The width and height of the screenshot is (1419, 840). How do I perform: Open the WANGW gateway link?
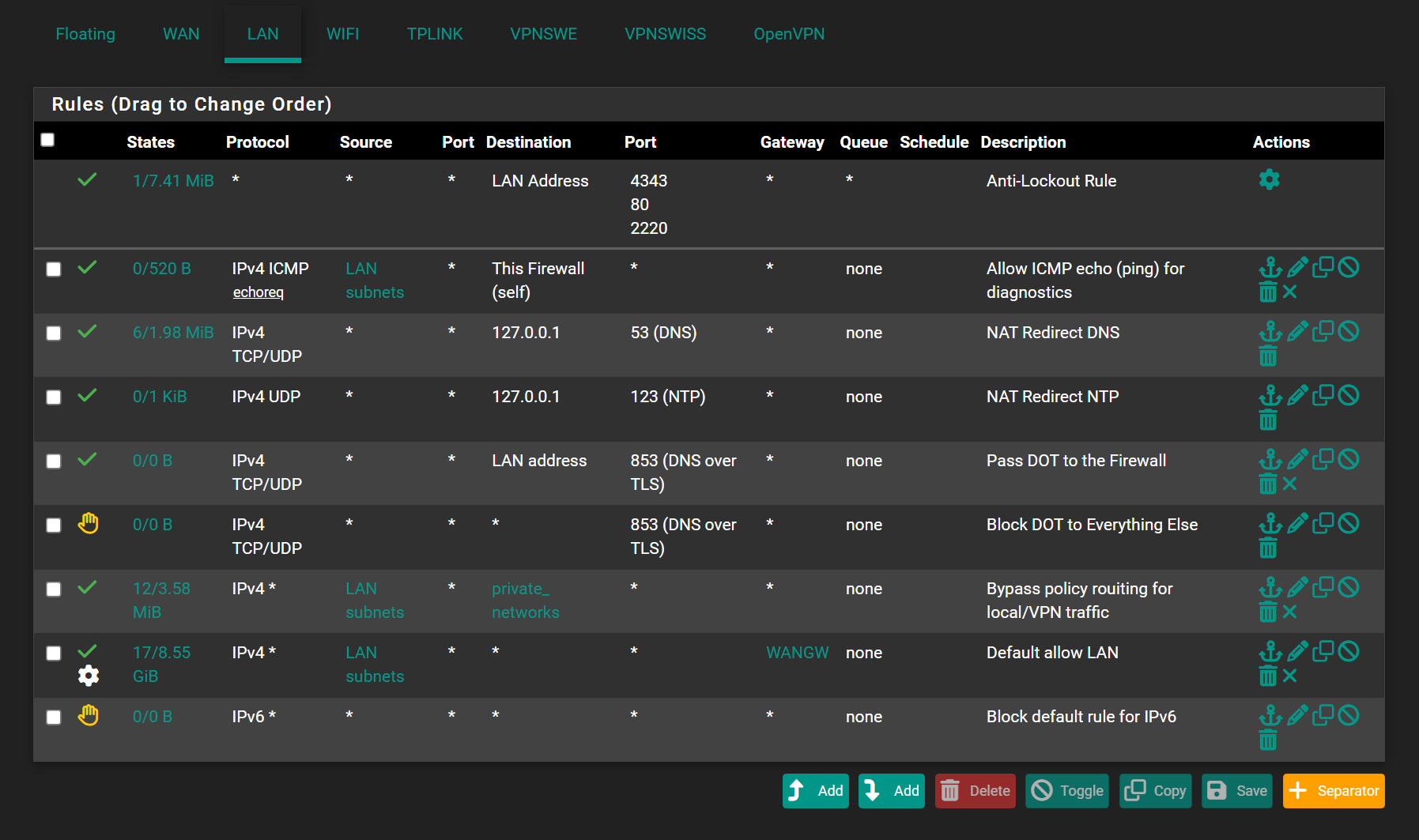click(x=798, y=653)
